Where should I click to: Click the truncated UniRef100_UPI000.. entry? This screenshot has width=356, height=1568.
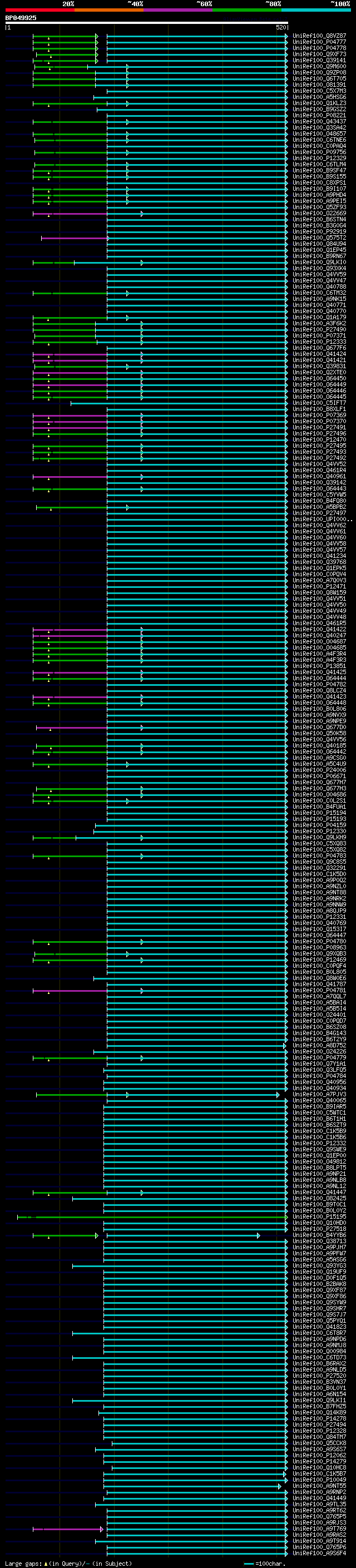(322, 519)
